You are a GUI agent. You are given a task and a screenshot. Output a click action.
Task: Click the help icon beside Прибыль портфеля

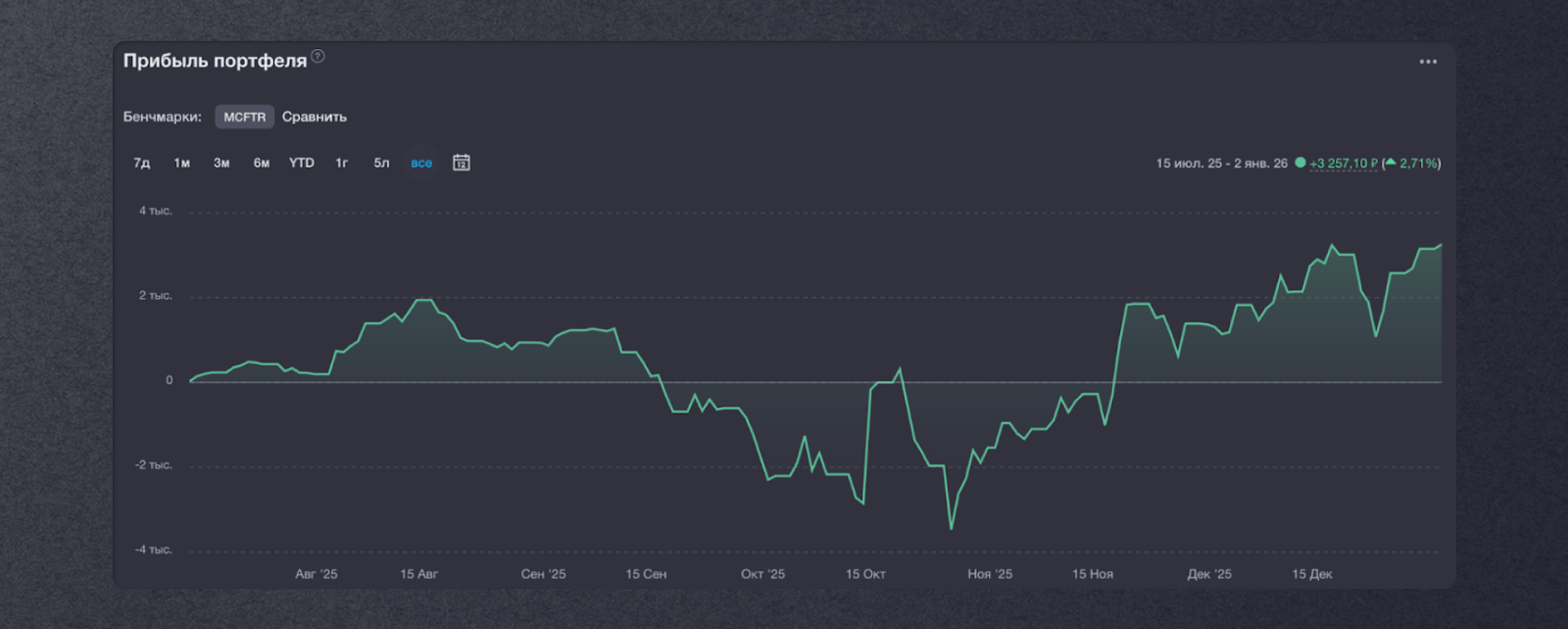318,57
